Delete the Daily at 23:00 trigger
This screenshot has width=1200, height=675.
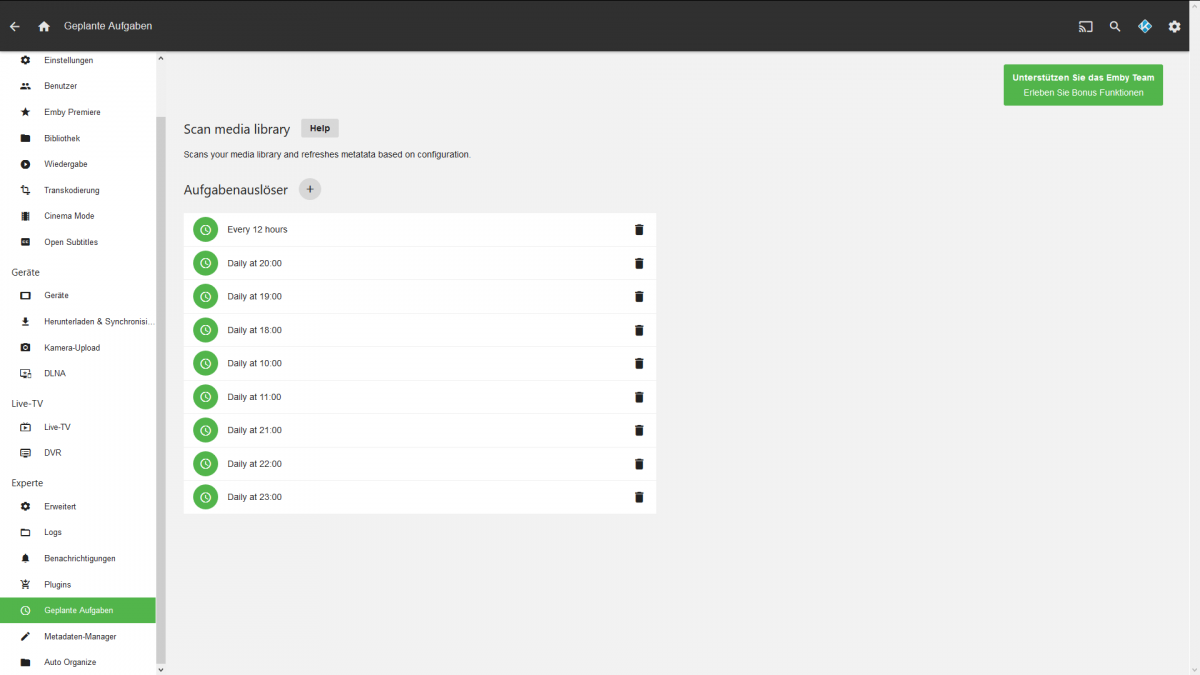[x=639, y=497]
